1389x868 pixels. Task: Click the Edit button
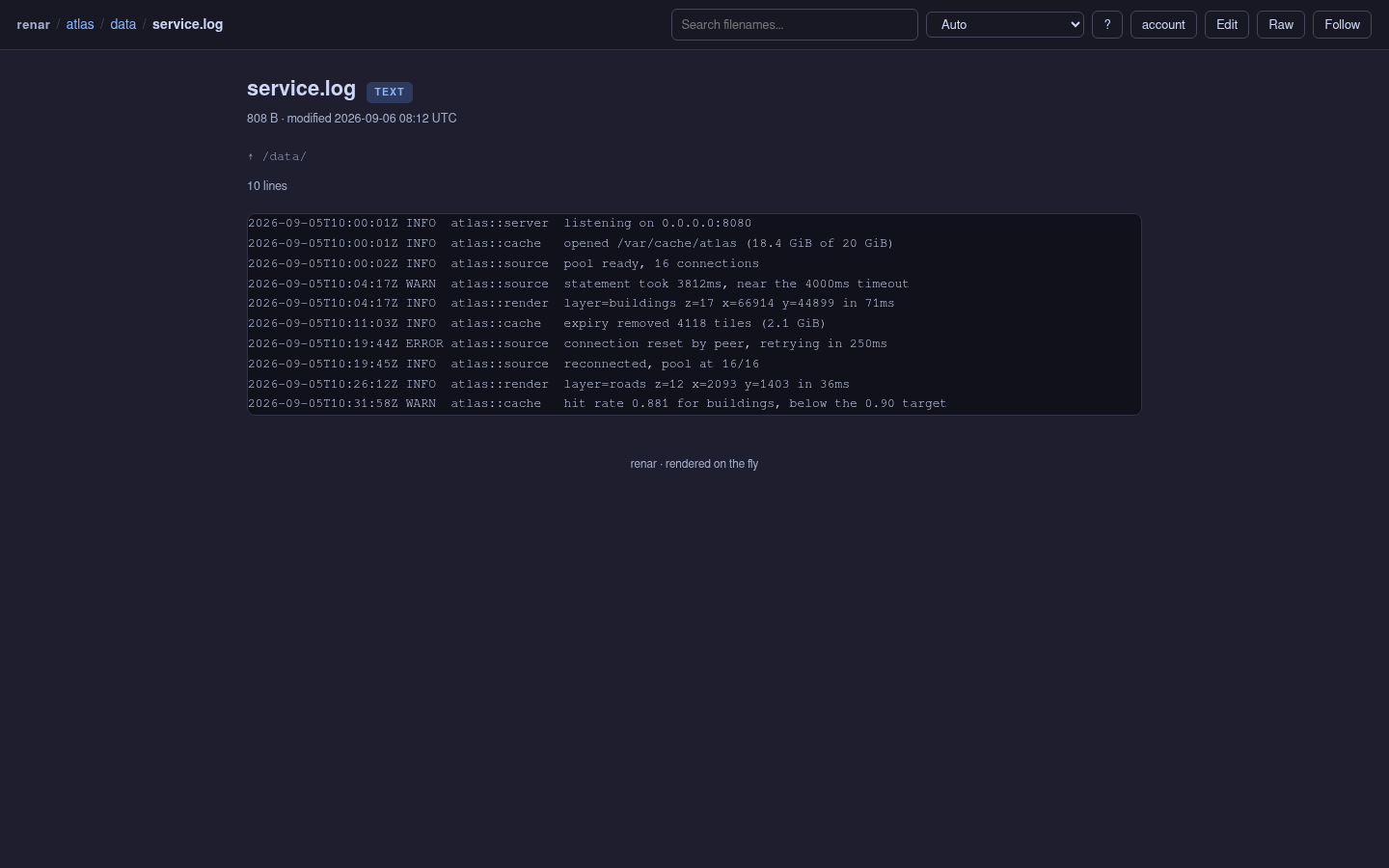[x=1227, y=24]
